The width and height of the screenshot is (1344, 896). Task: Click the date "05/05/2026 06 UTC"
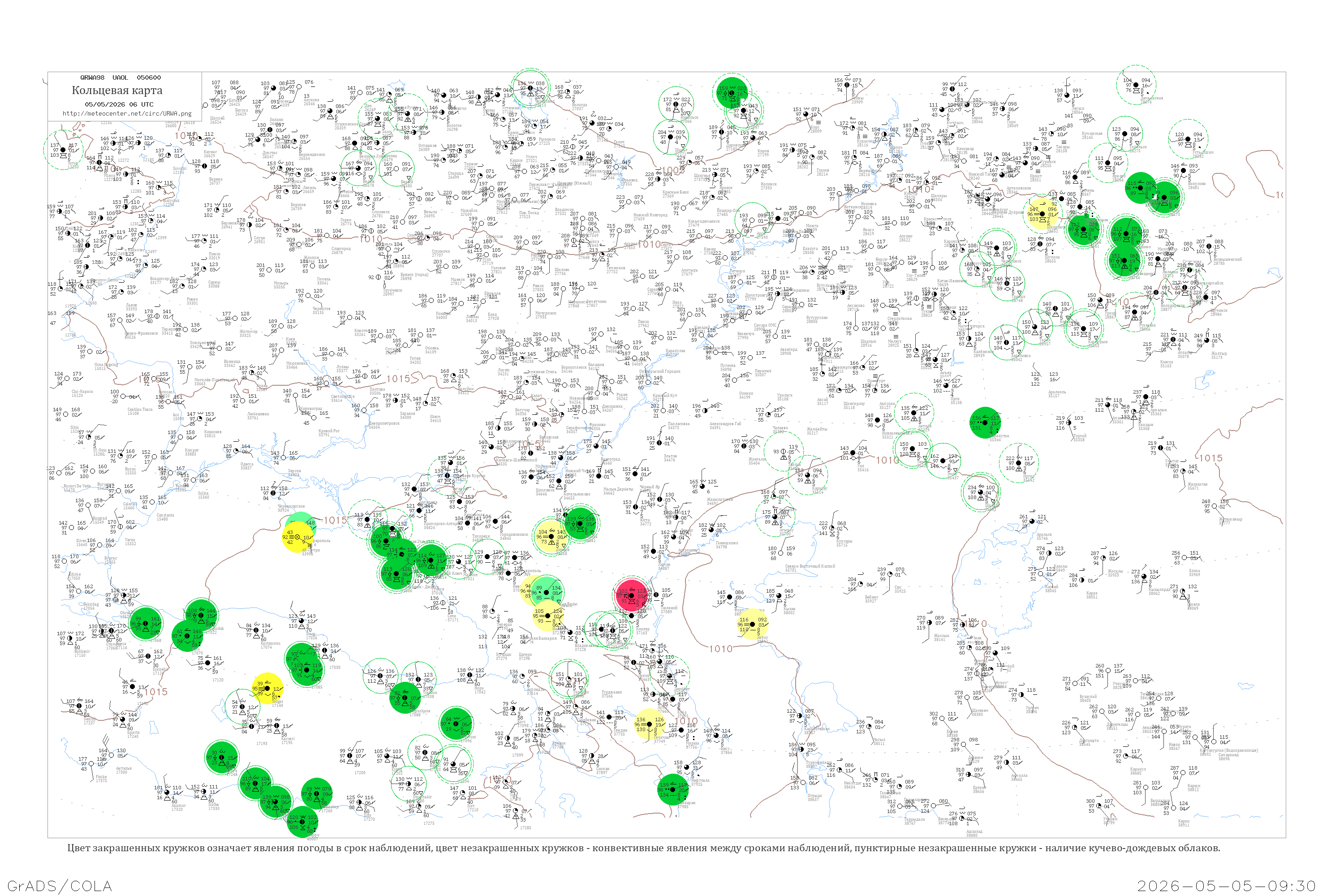(119, 104)
